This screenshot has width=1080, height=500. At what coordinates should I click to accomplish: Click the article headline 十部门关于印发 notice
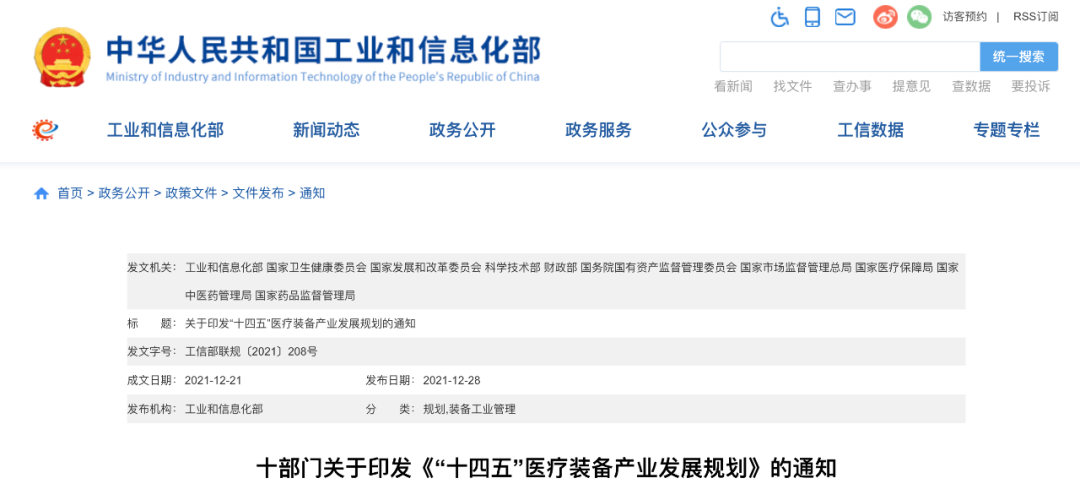coord(546,469)
